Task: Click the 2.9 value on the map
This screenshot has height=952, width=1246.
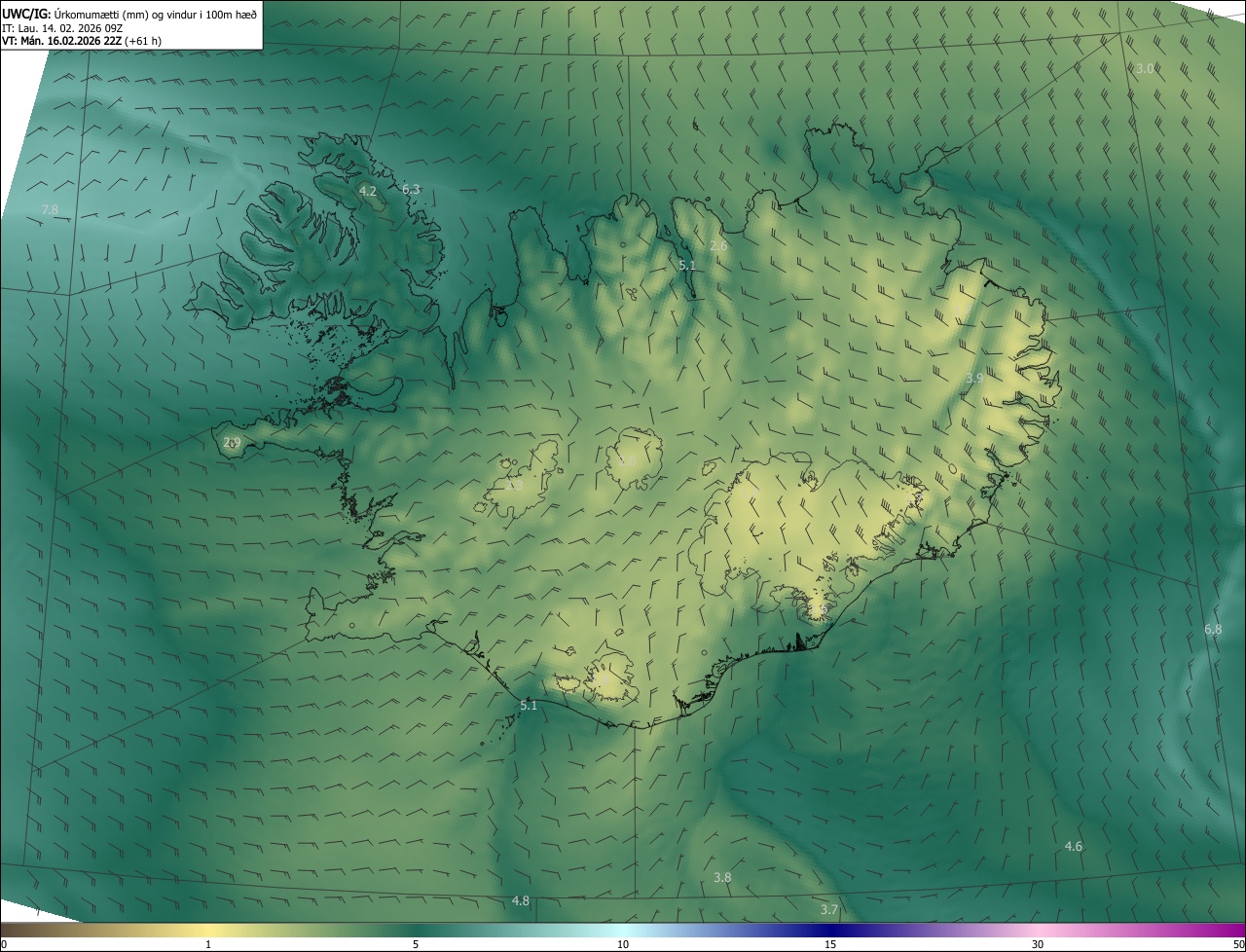Action: pyautogui.click(x=232, y=442)
